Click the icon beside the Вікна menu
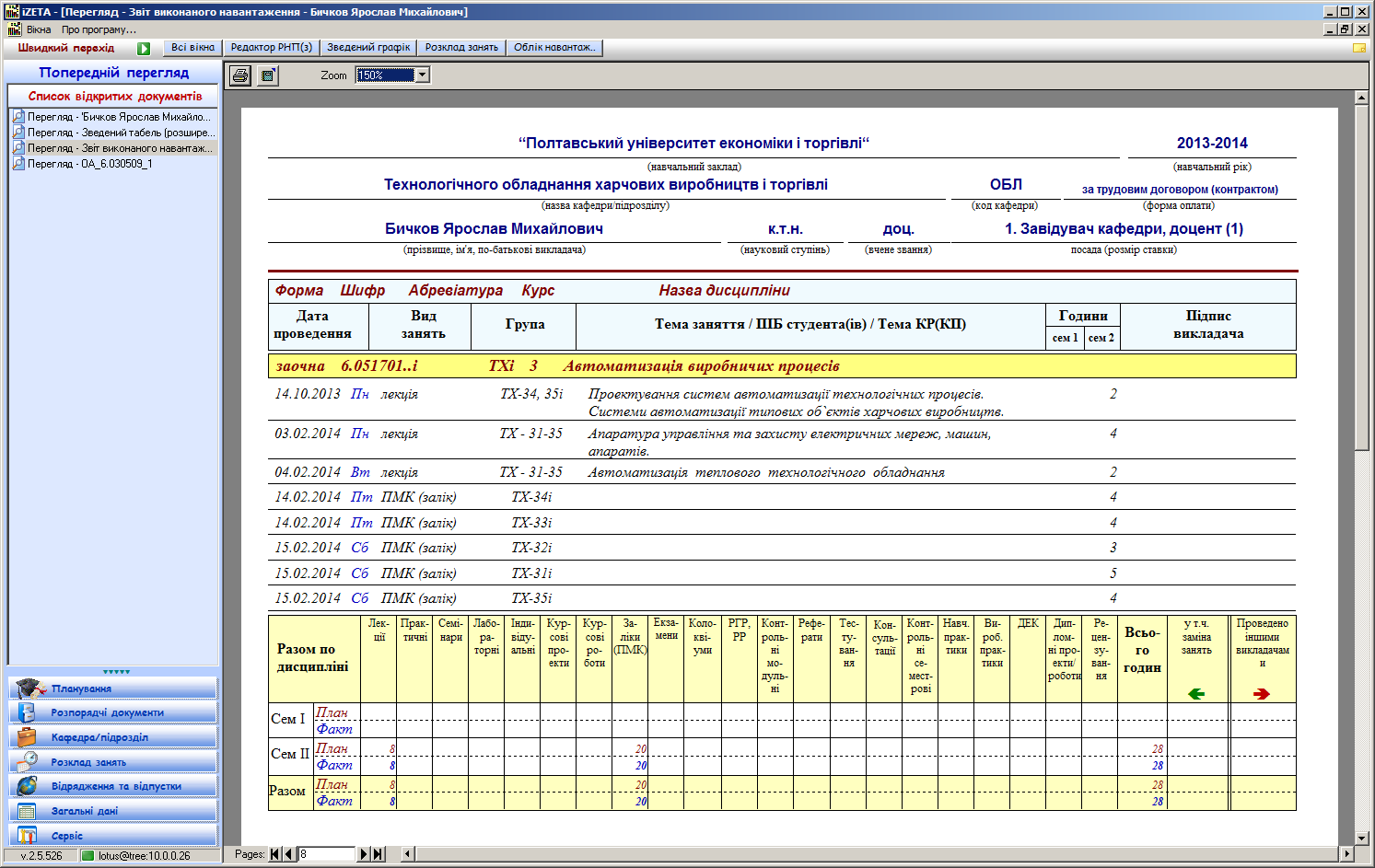Viewport: 1375px width, 868px height. pos(14,29)
